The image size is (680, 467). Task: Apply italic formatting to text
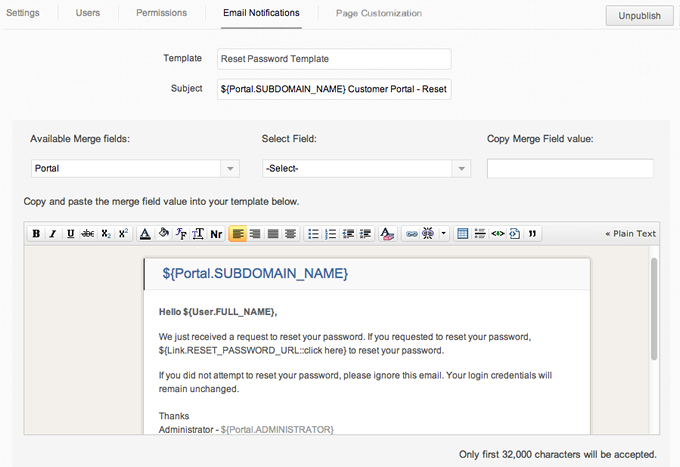pyautogui.click(x=53, y=234)
